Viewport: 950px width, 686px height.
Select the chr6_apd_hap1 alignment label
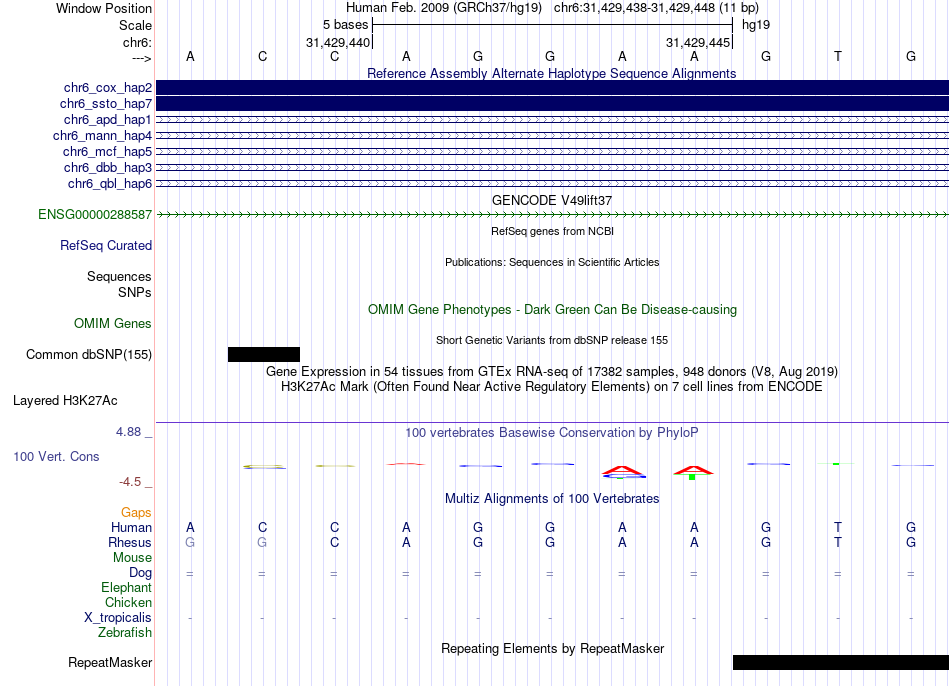point(108,119)
